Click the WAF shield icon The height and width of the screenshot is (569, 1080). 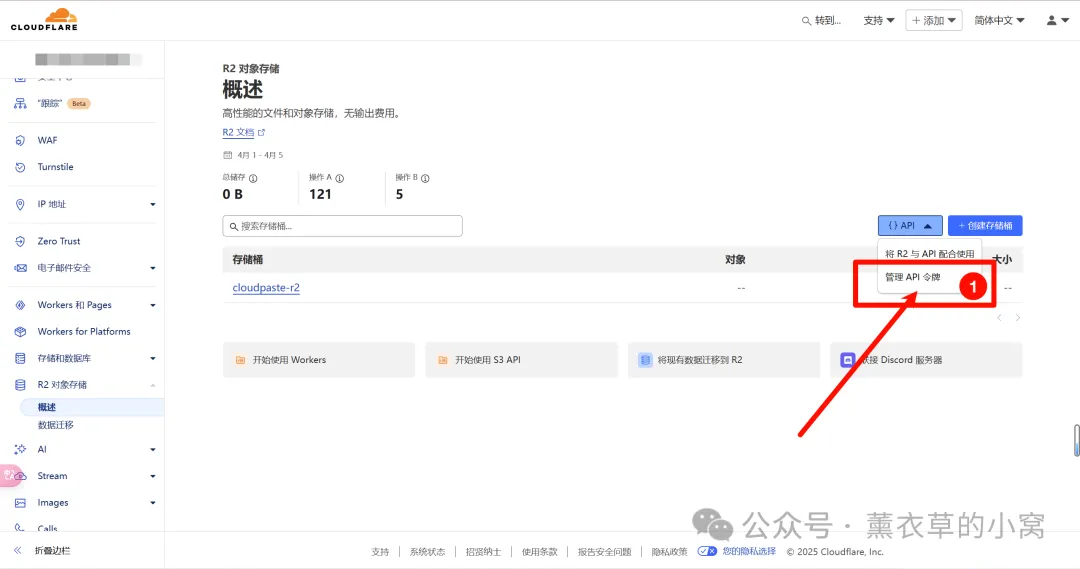pos(20,141)
